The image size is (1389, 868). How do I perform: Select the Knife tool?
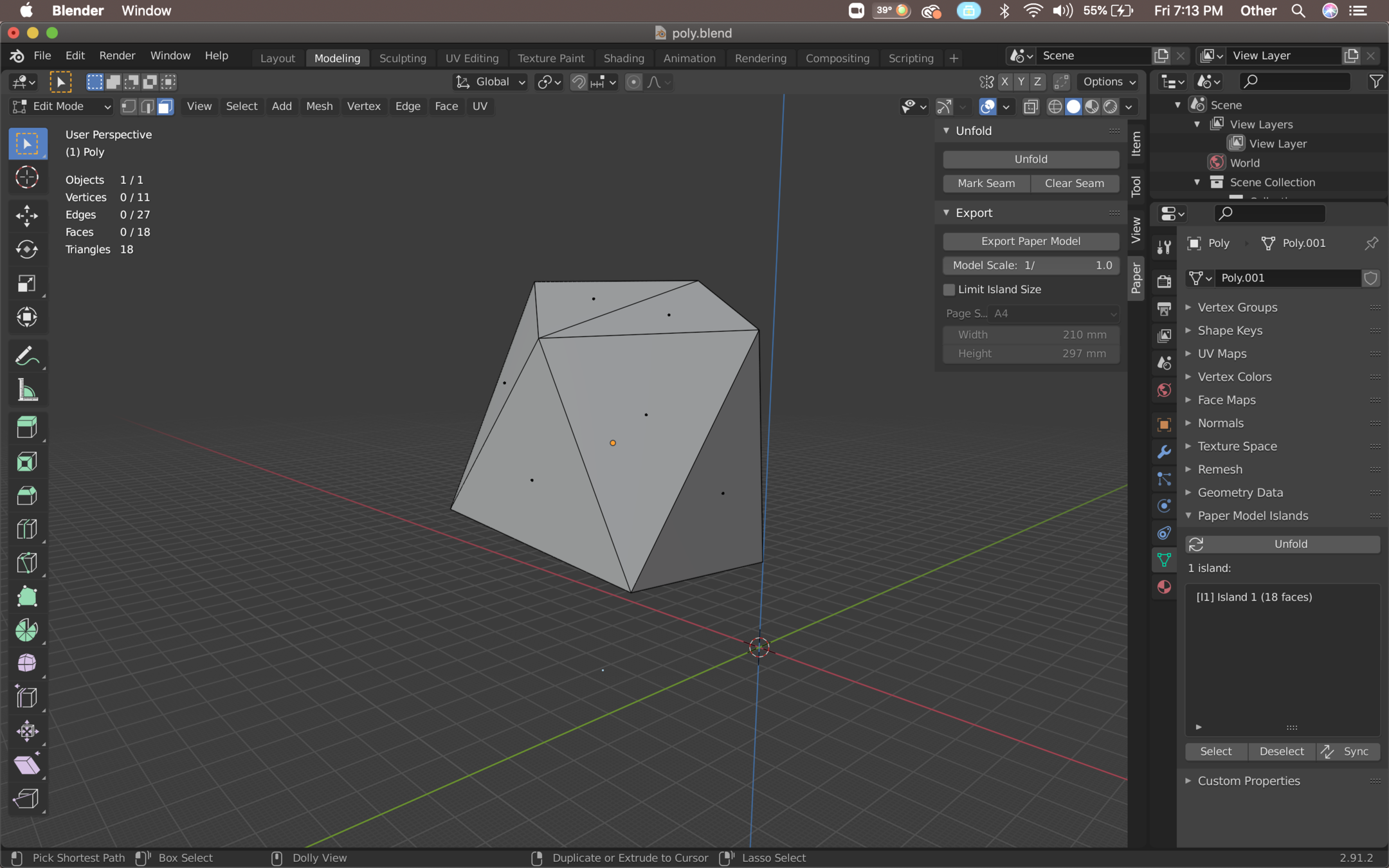coord(26,563)
